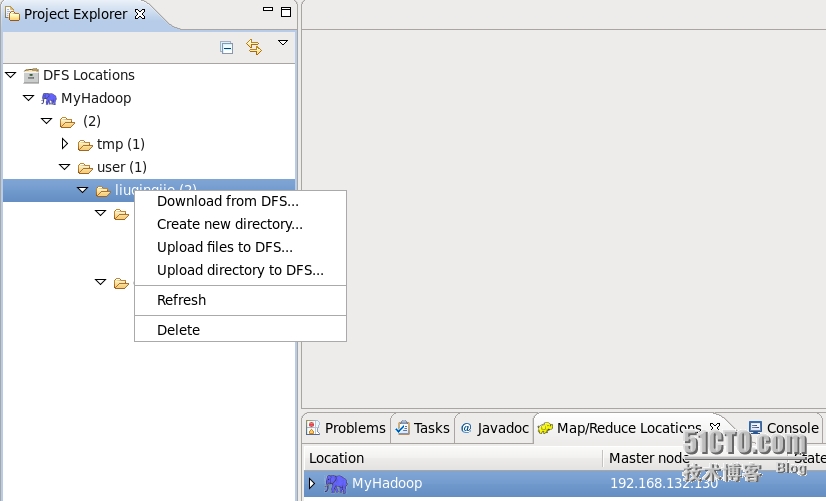Click the Console monitor icon

755,427
